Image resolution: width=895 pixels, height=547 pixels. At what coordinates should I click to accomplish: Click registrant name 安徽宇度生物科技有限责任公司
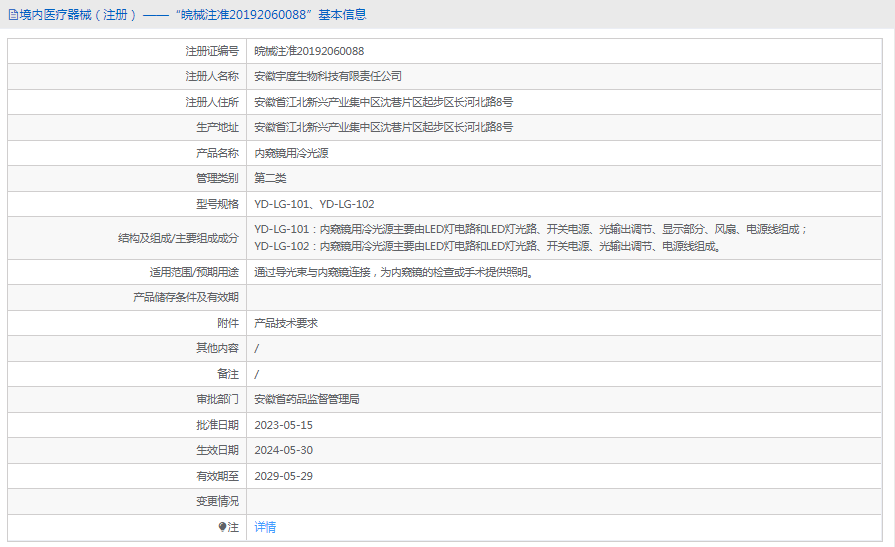click(x=328, y=76)
